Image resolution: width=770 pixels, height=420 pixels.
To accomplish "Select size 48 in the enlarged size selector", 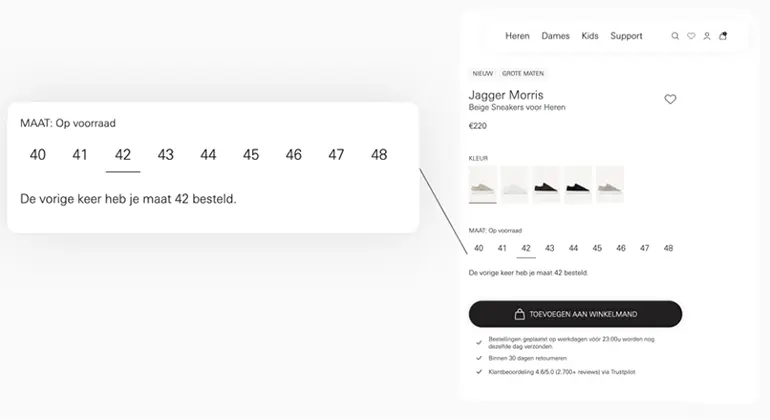I will coord(379,155).
